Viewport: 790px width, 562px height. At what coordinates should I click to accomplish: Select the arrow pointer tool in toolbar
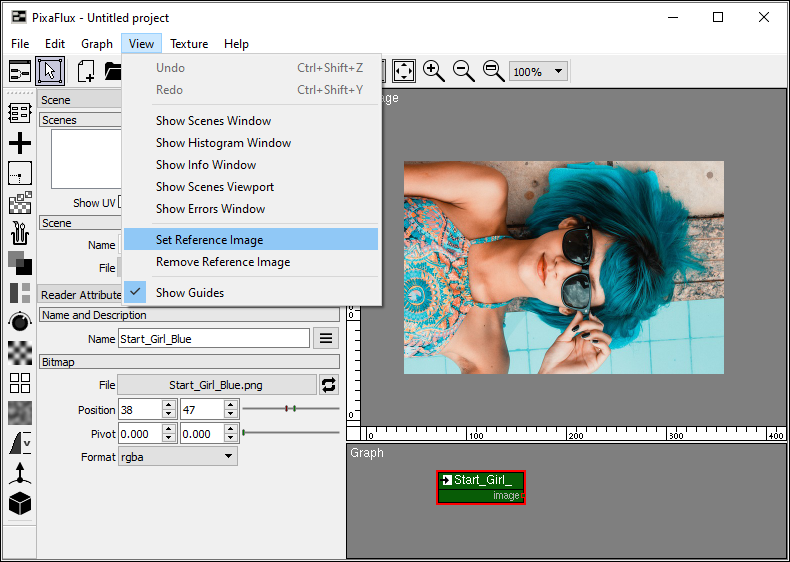52,71
